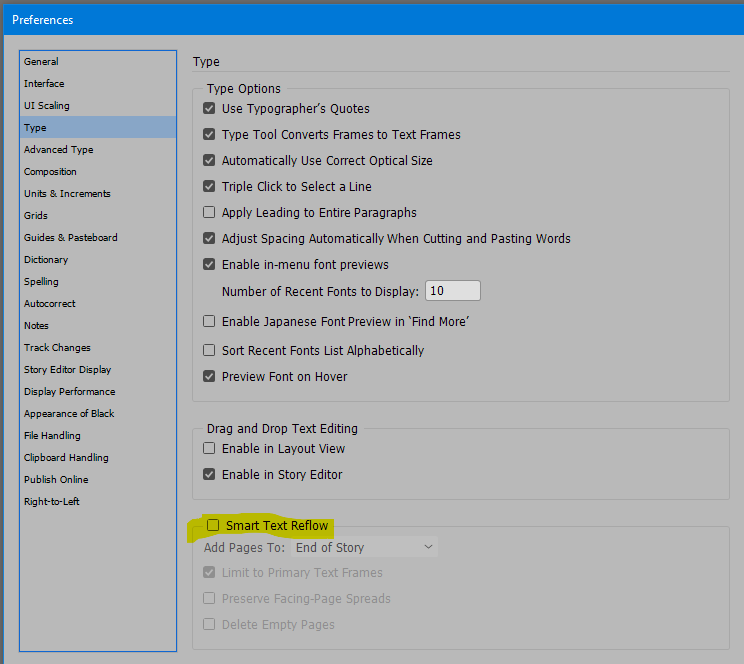Switch to Units & Increments settings
This screenshot has height=664, width=744.
tap(67, 194)
